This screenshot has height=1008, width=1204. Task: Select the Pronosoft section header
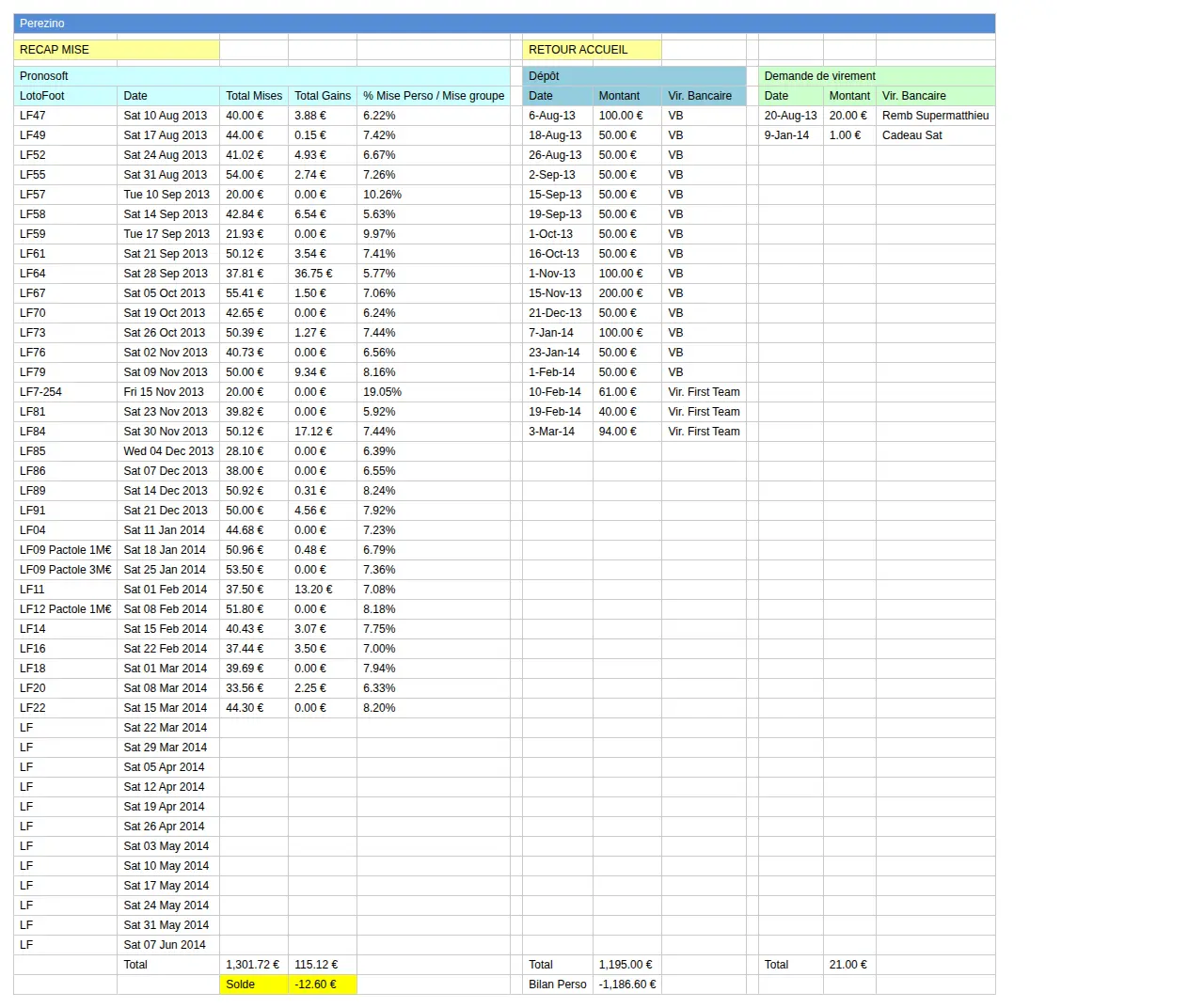261,76
